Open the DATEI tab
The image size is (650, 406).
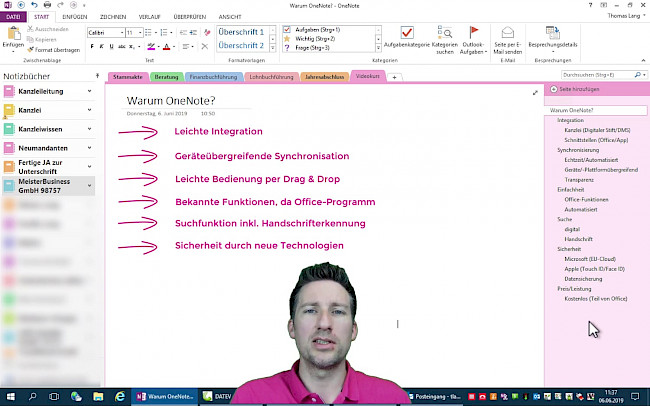pyautogui.click(x=13, y=17)
